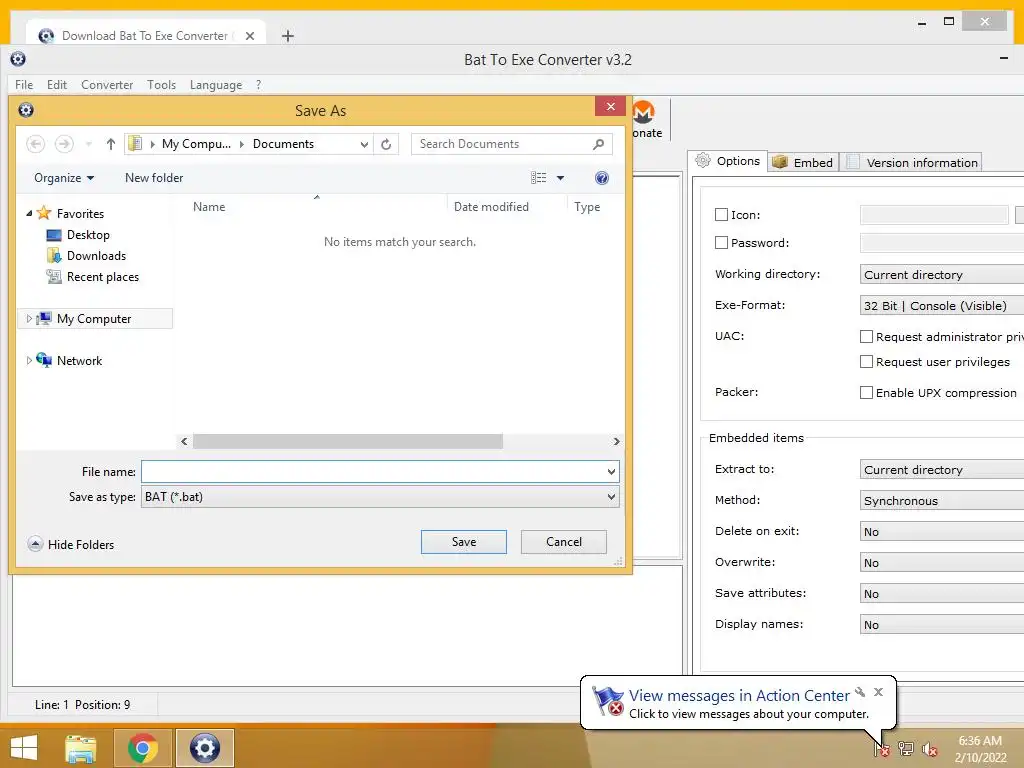This screenshot has height=768, width=1024.
Task: Select Downloads in Favorites
Action: 86,255
